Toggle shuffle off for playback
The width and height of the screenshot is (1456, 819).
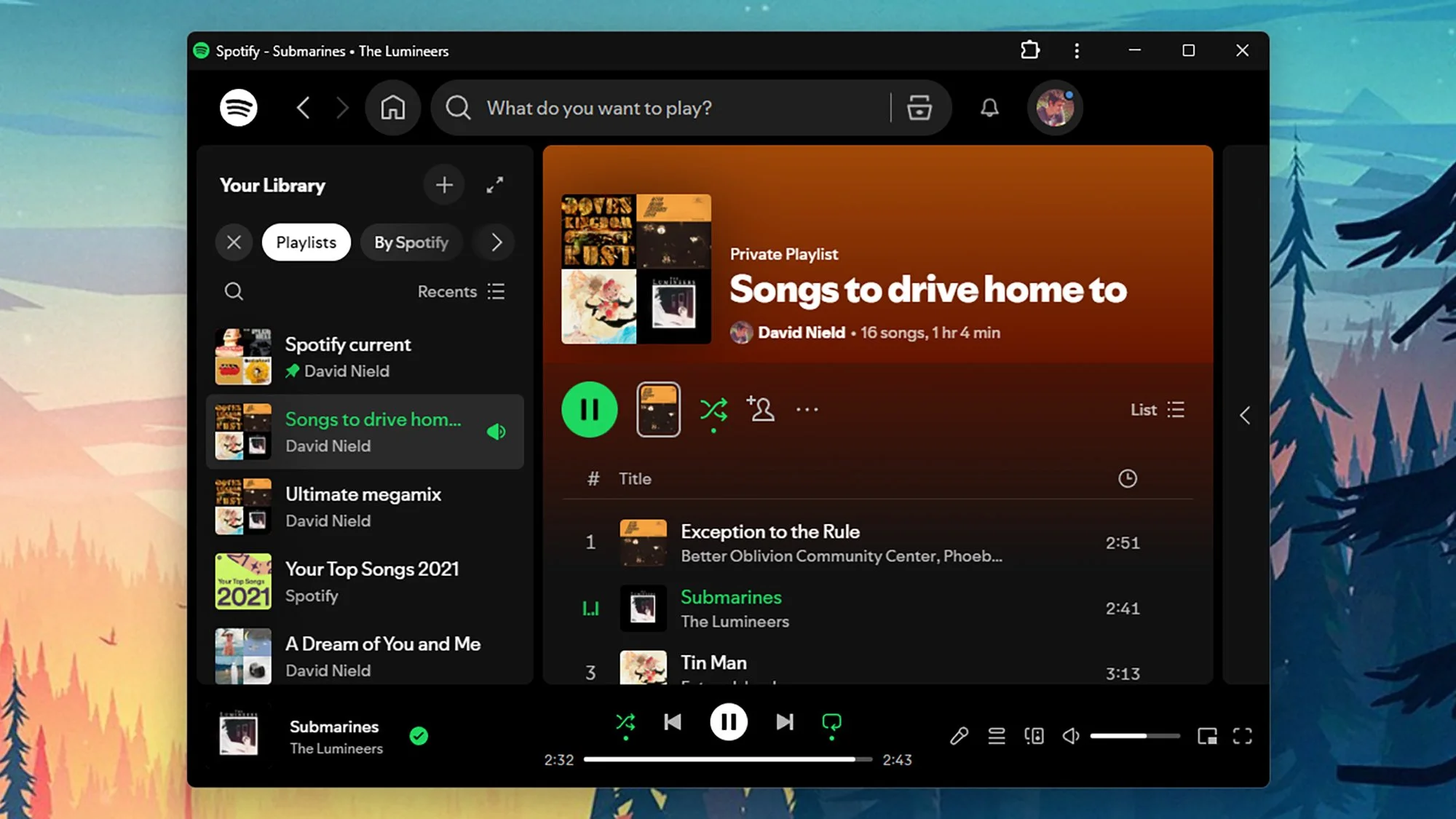(625, 721)
